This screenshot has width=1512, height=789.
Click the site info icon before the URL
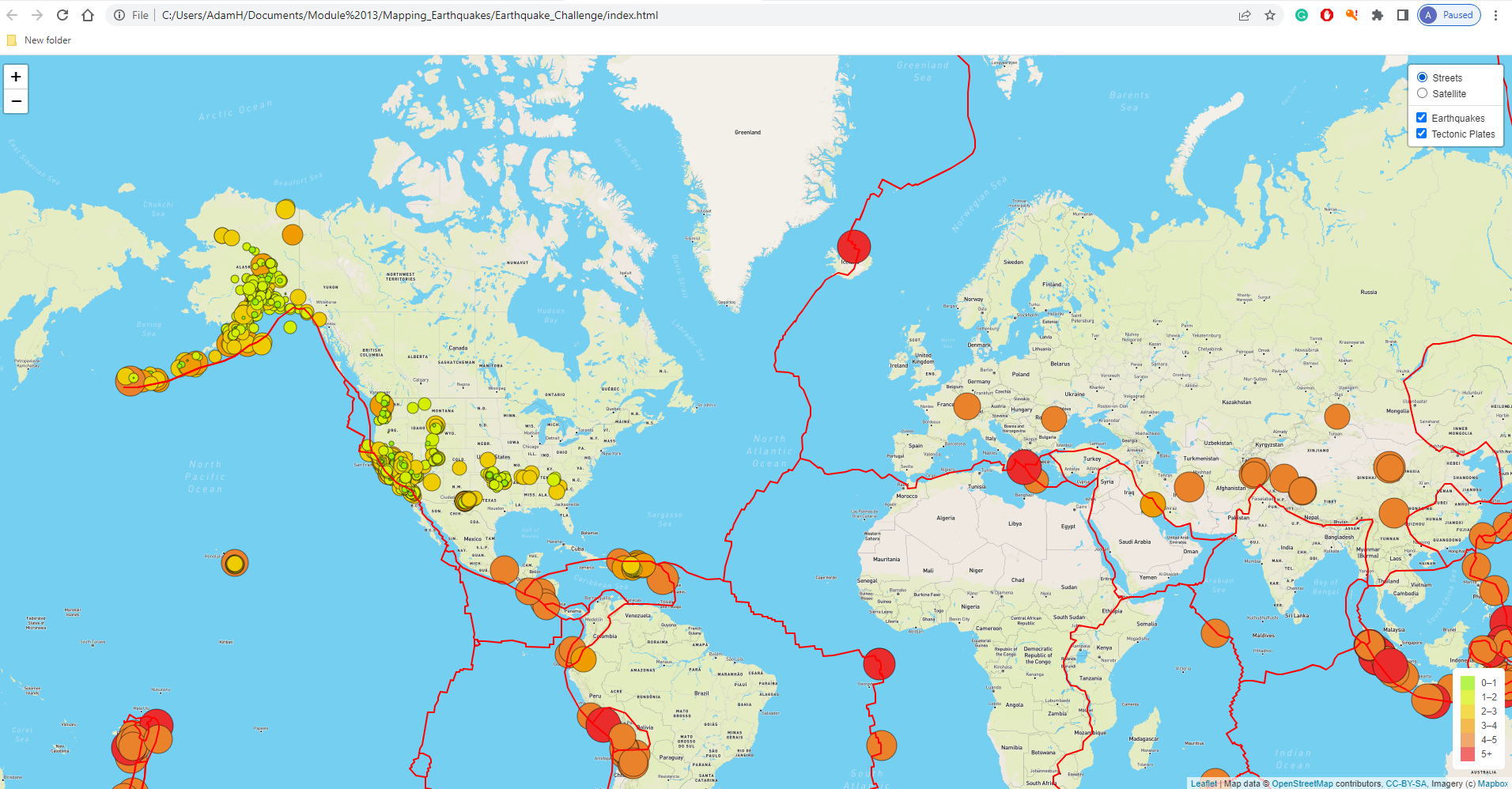point(119,14)
